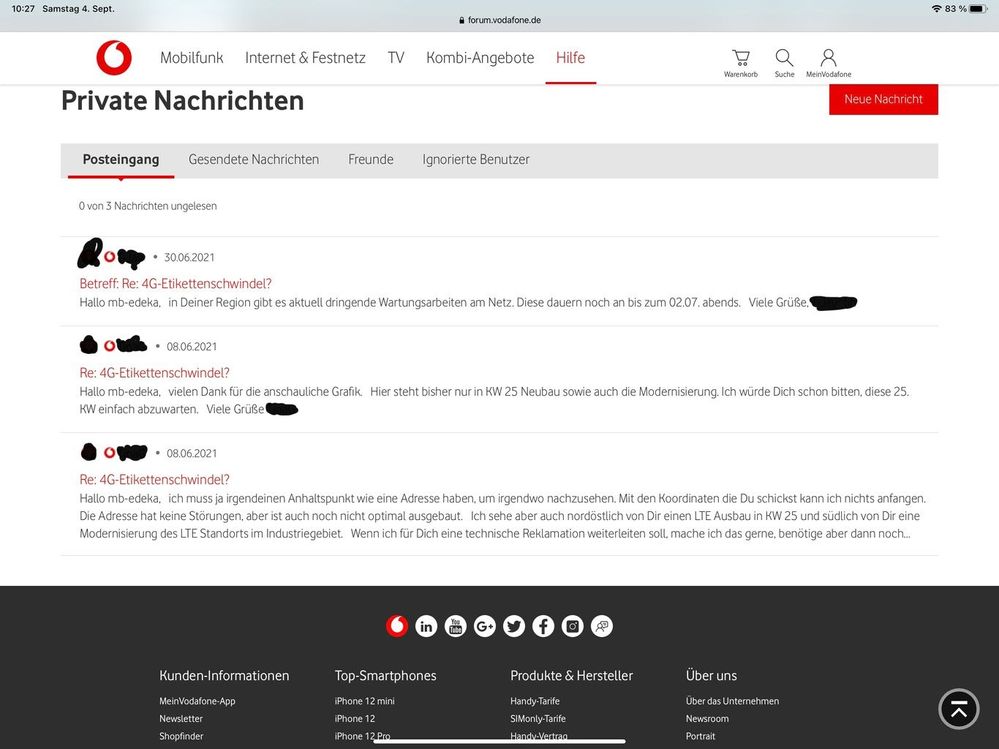Viewport: 999px width, 749px height.
Task: Open the Kombi-Angebote menu
Action: [480, 58]
